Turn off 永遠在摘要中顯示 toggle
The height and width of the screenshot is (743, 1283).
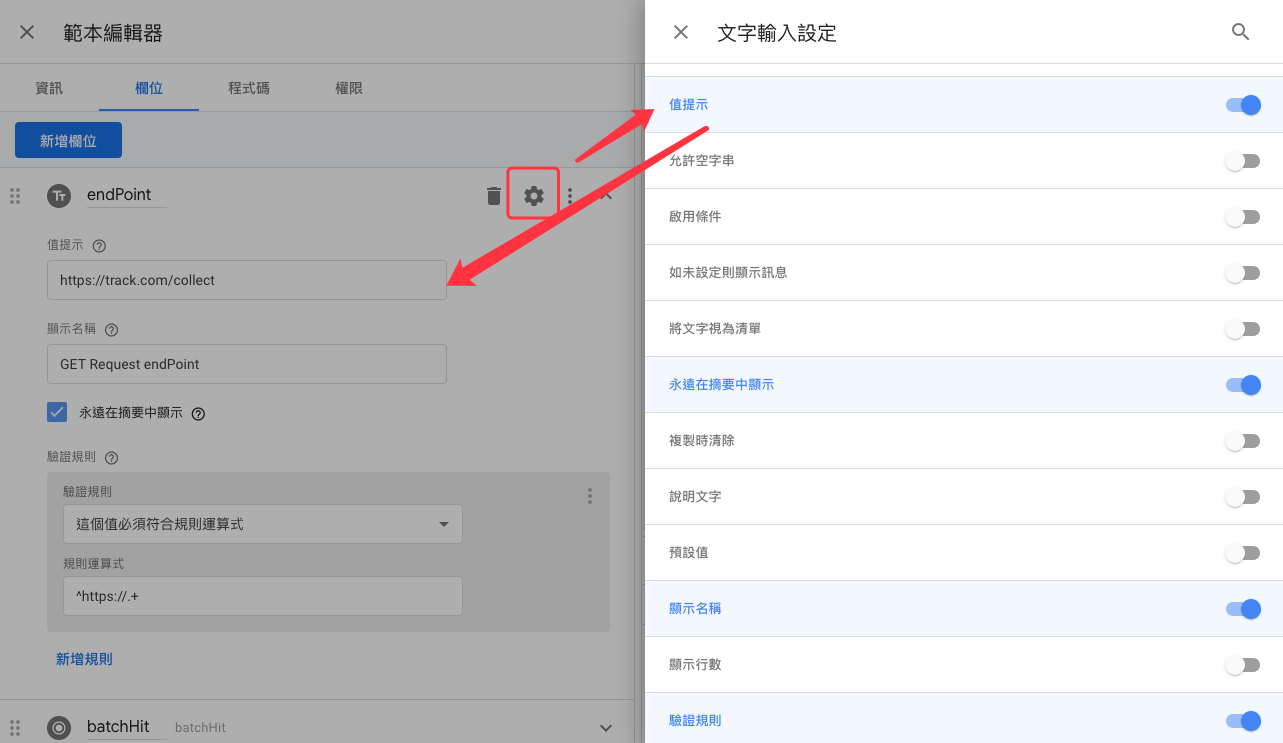pyautogui.click(x=1243, y=385)
